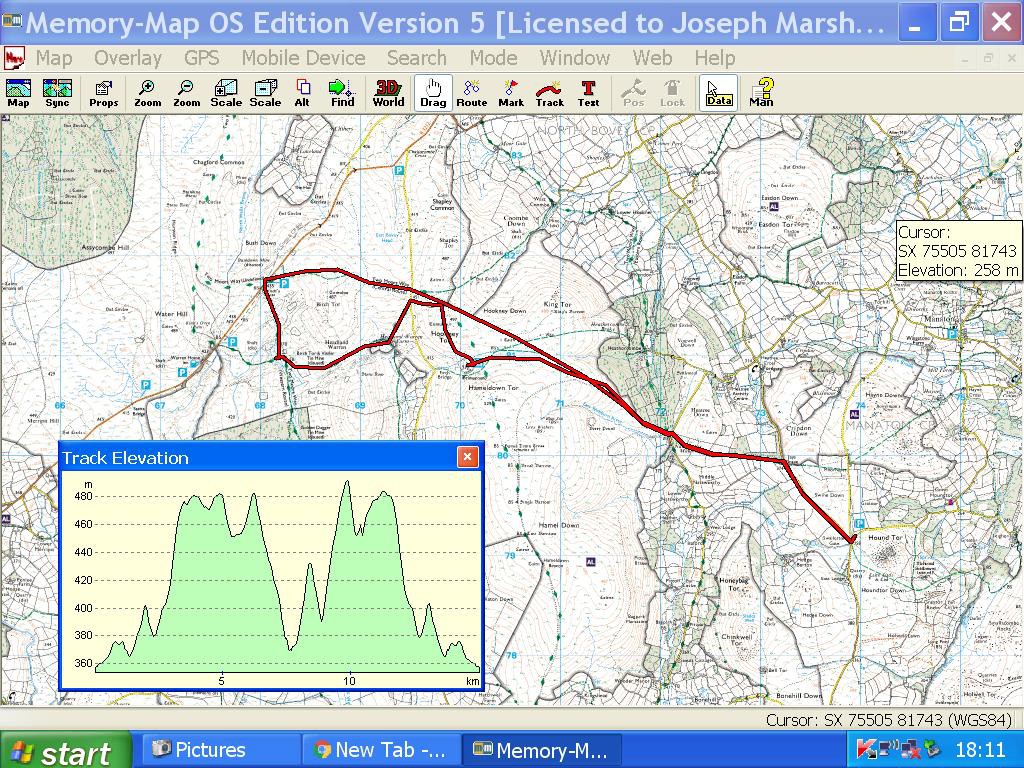Launch the 3D World view
Image resolution: width=1024 pixels, height=768 pixels.
click(x=388, y=93)
